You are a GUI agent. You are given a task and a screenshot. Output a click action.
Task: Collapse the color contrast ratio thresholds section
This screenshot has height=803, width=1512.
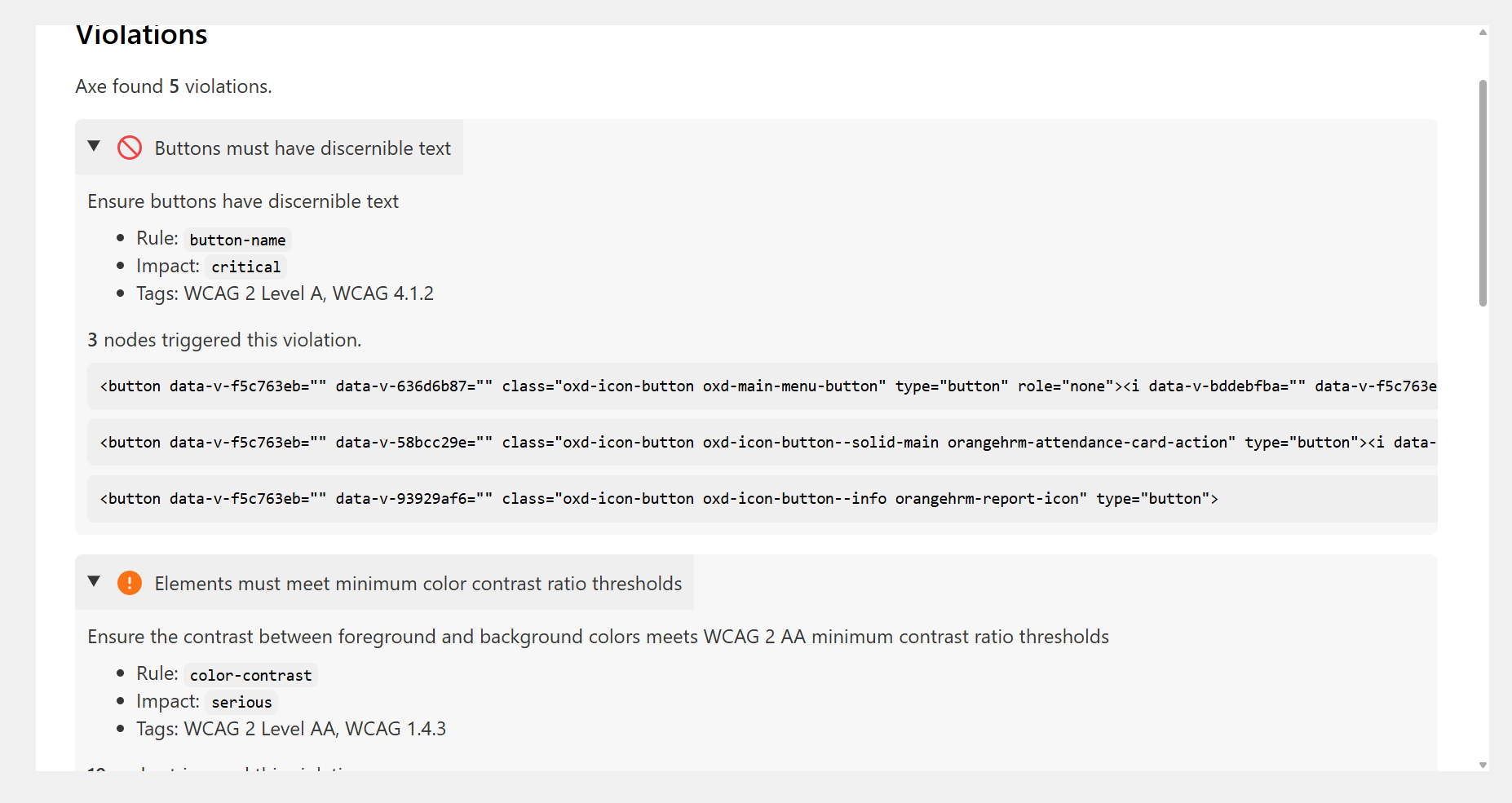[94, 581]
